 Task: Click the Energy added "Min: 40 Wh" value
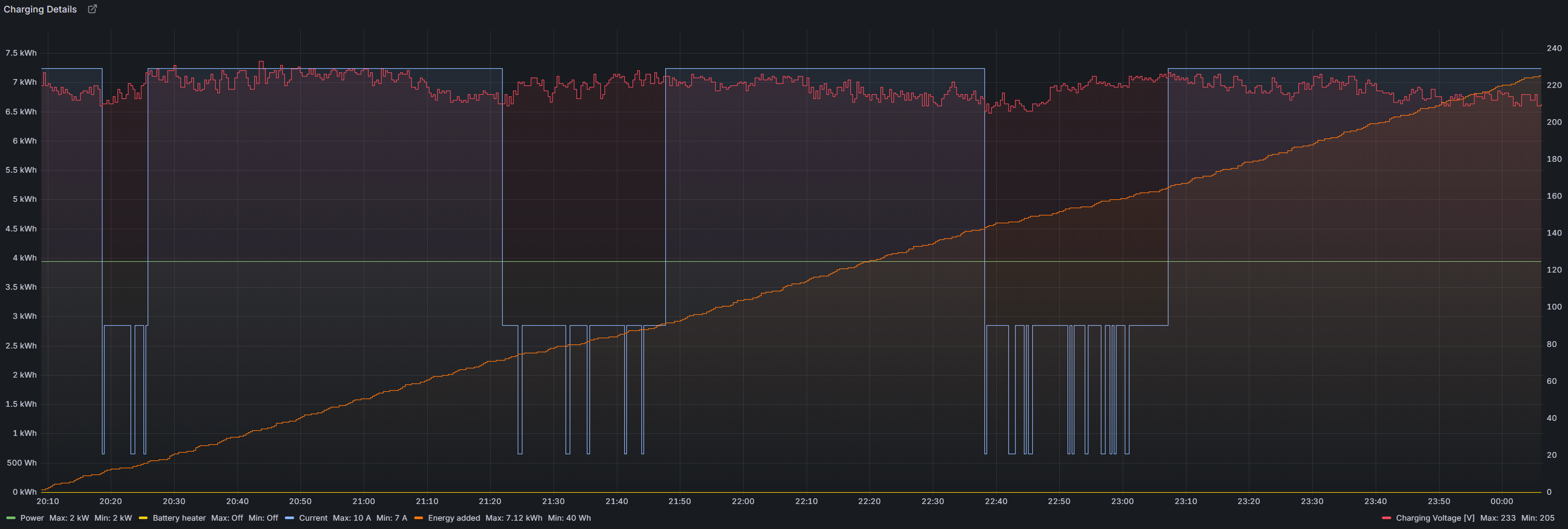click(x=569, y=518)
